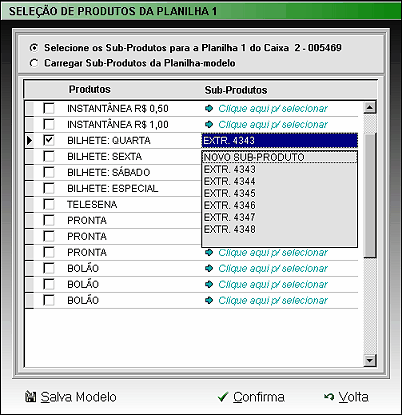Viewport: 402px width, 415px height.
Task: Select EXTR. 4348 from the sub-product list
Action: coord(280,229)
